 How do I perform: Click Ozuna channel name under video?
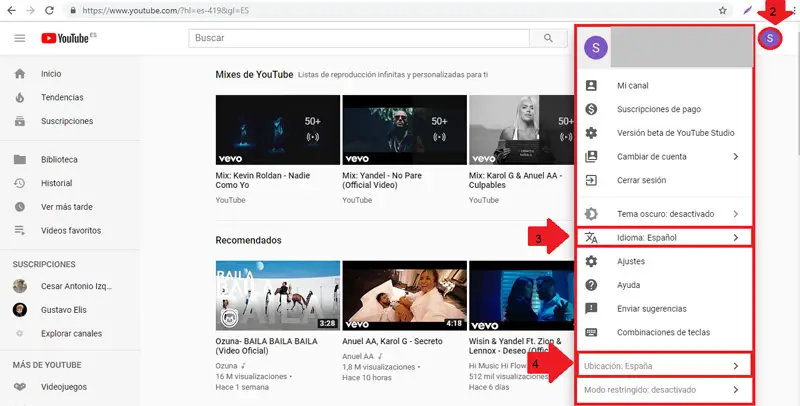(226, 366)
